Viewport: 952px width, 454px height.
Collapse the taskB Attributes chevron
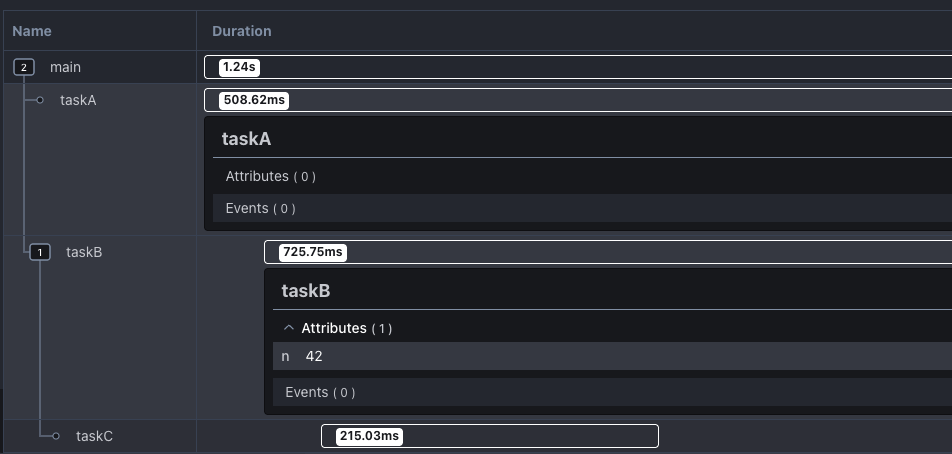coord(289,328)
